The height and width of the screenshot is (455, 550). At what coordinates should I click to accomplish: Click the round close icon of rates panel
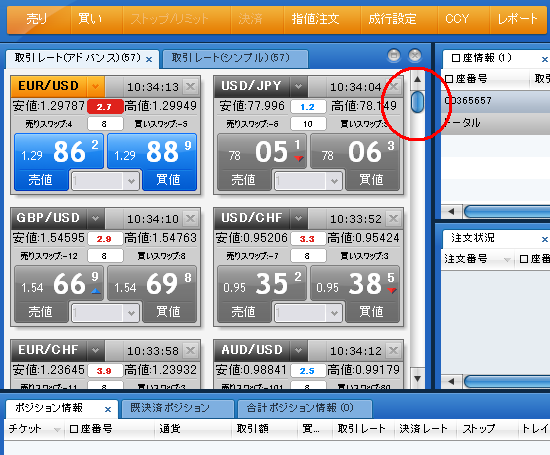tap(415, 55)
